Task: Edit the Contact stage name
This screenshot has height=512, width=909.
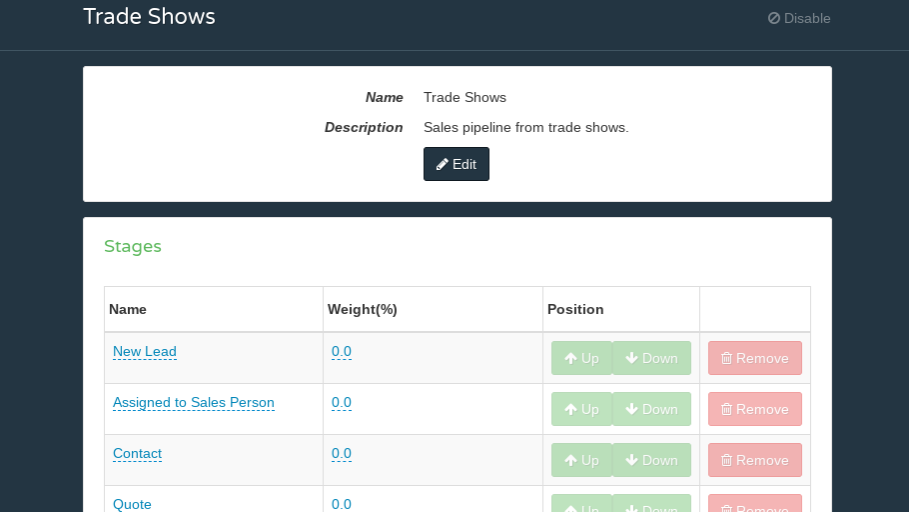Action: 137,453
